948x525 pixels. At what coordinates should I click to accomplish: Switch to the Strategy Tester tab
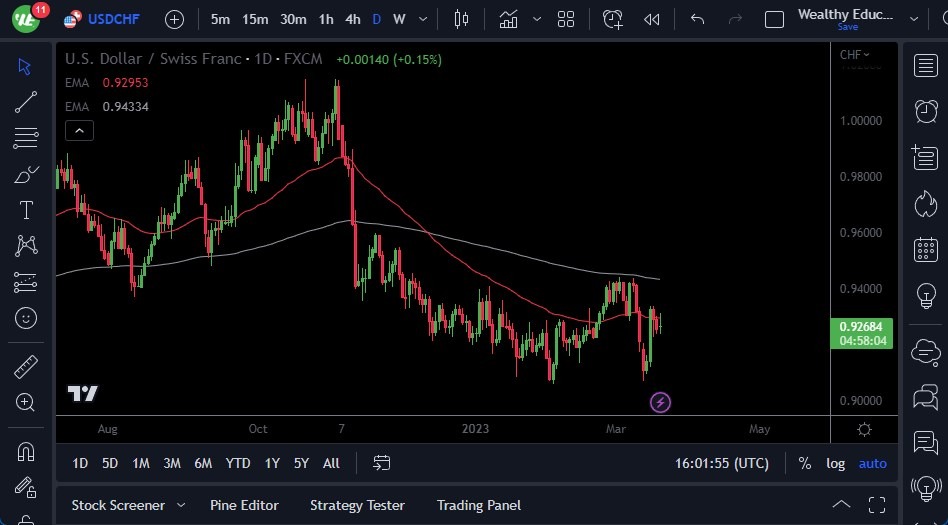tap(357, 505)
